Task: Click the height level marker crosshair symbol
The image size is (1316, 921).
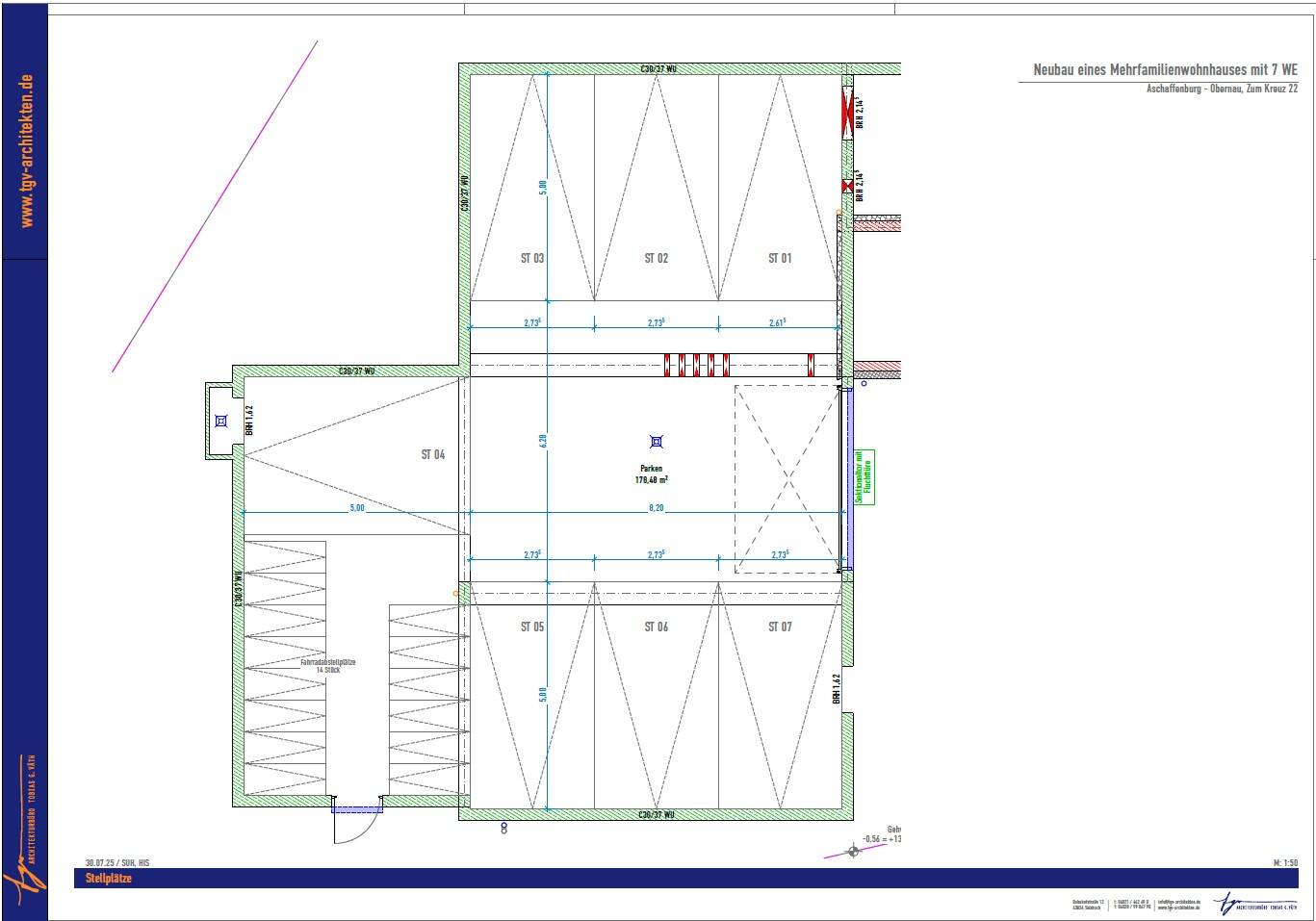Action: point(853,852)
